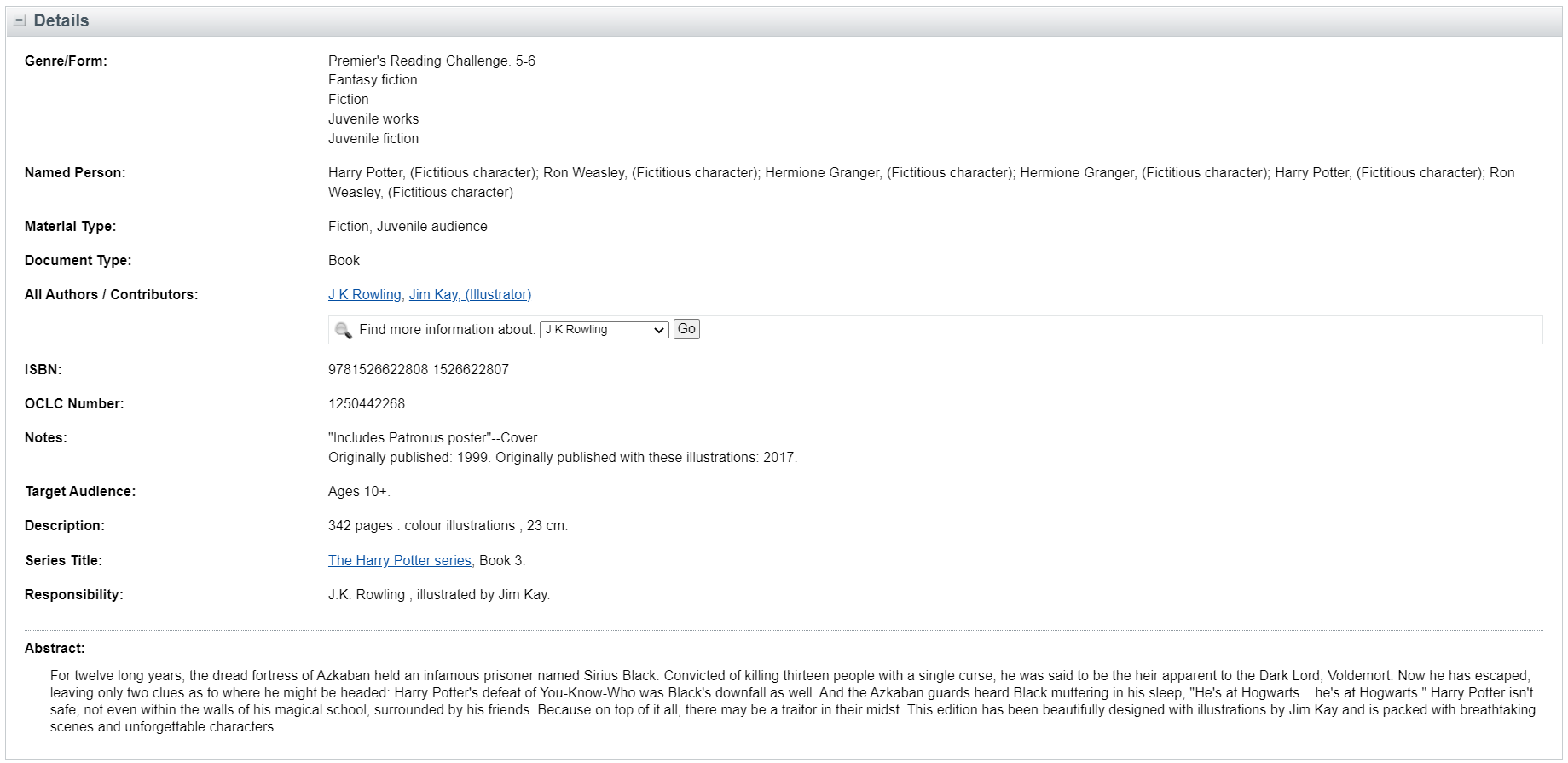1568x763 pixels.
Task: Open the J K Rowling author link
Action: click(x=365, y=294)
